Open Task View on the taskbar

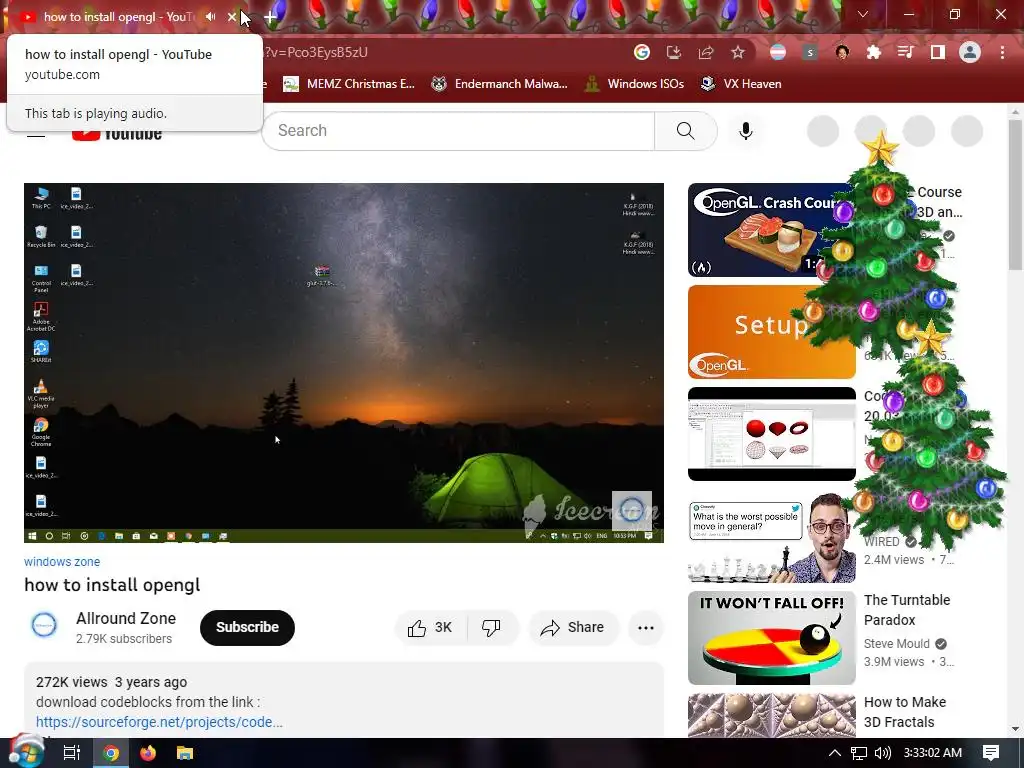(x=72, y=753)
